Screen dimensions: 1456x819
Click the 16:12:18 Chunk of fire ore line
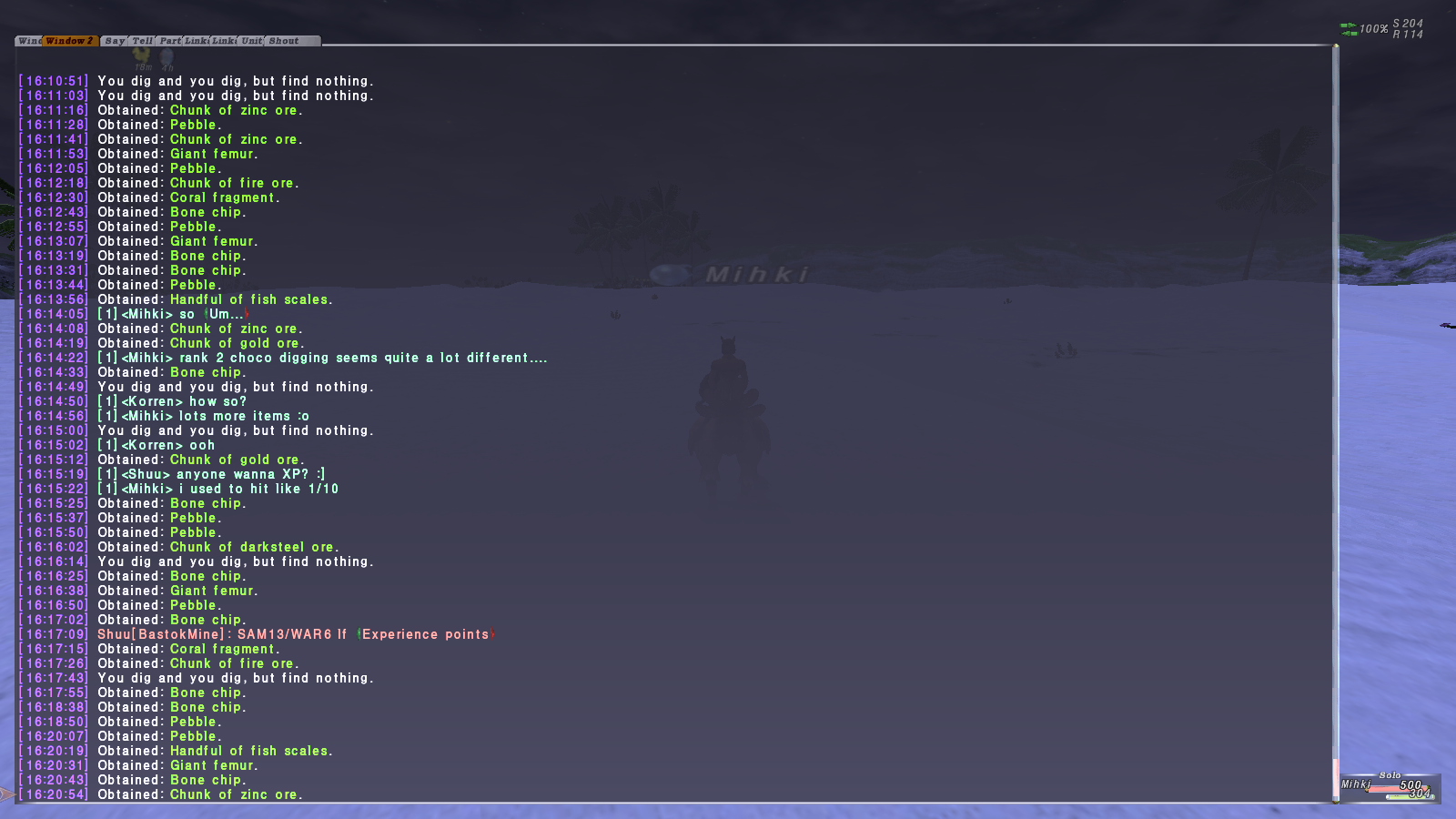click(158, 183)
